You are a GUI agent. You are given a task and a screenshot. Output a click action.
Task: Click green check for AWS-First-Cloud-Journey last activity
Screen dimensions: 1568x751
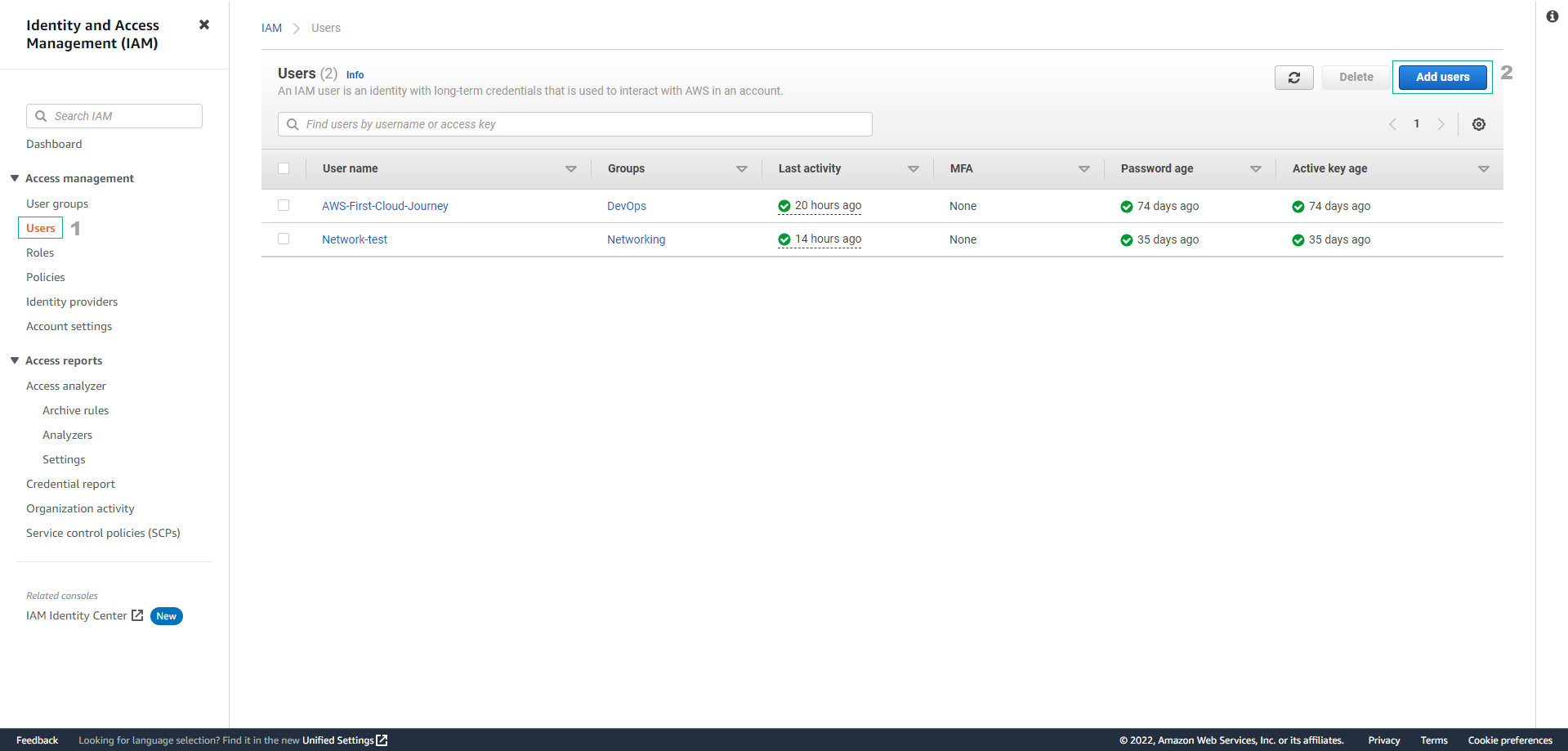(784, 206)
